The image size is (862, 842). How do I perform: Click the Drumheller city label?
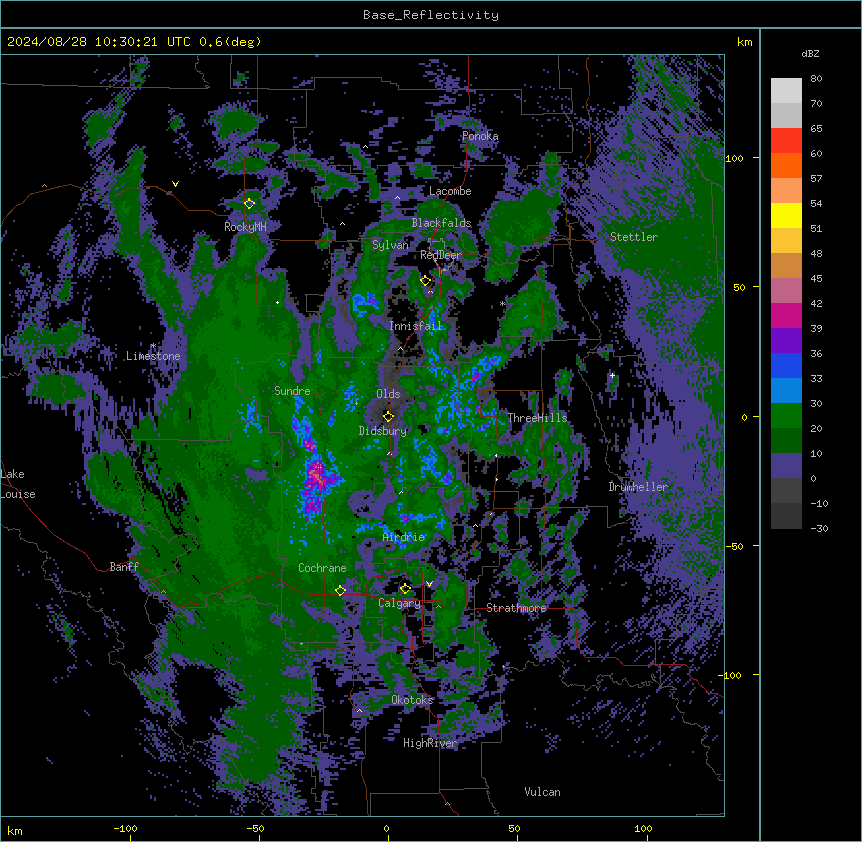(638, 487)
